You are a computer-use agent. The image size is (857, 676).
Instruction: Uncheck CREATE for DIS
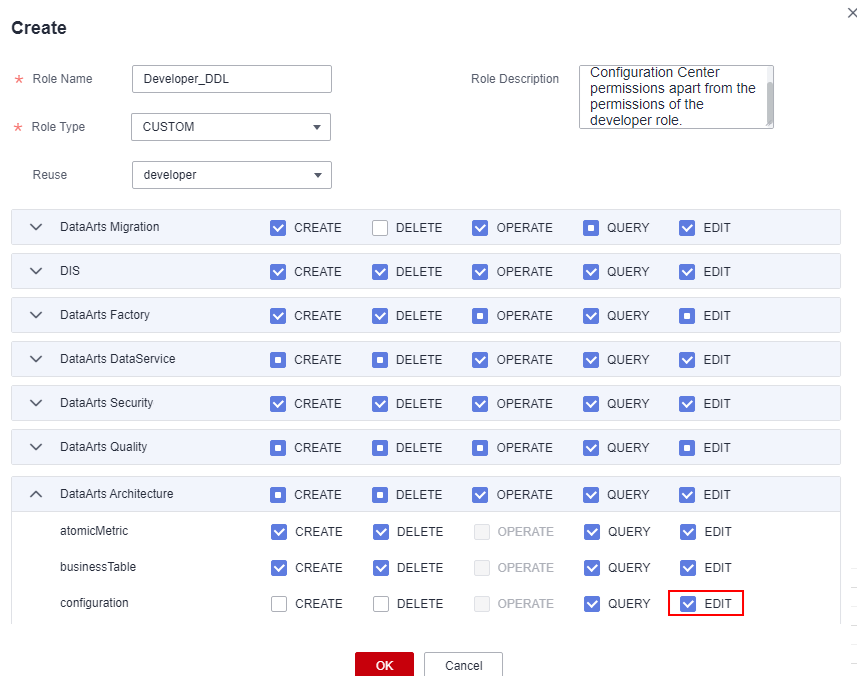click(278, 272)
